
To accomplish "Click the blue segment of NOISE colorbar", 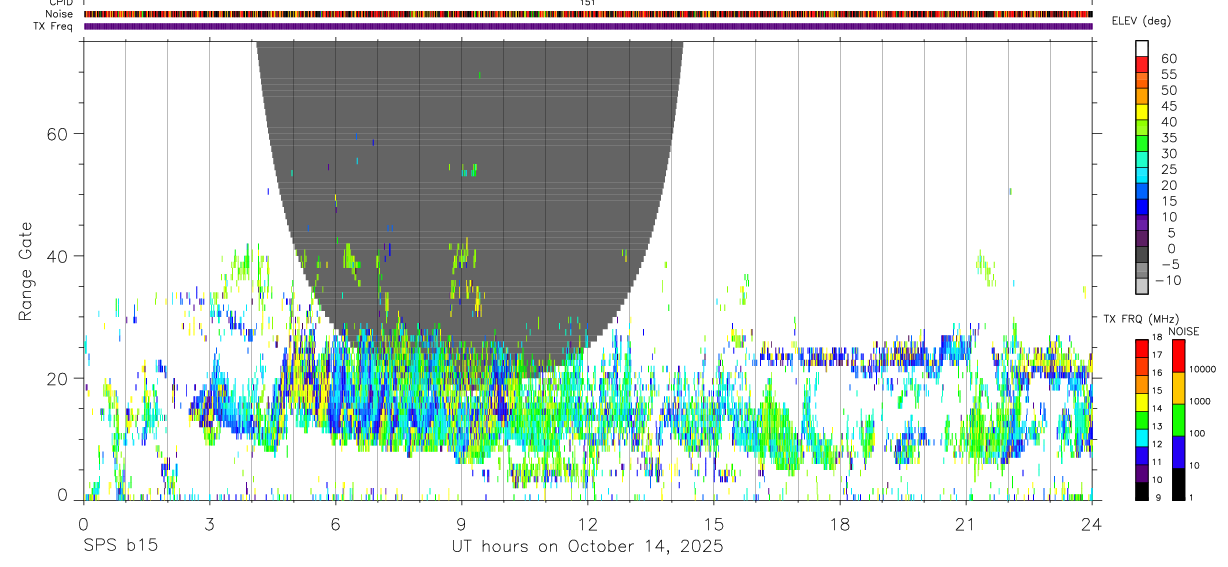I will [x=1179, y=451].
